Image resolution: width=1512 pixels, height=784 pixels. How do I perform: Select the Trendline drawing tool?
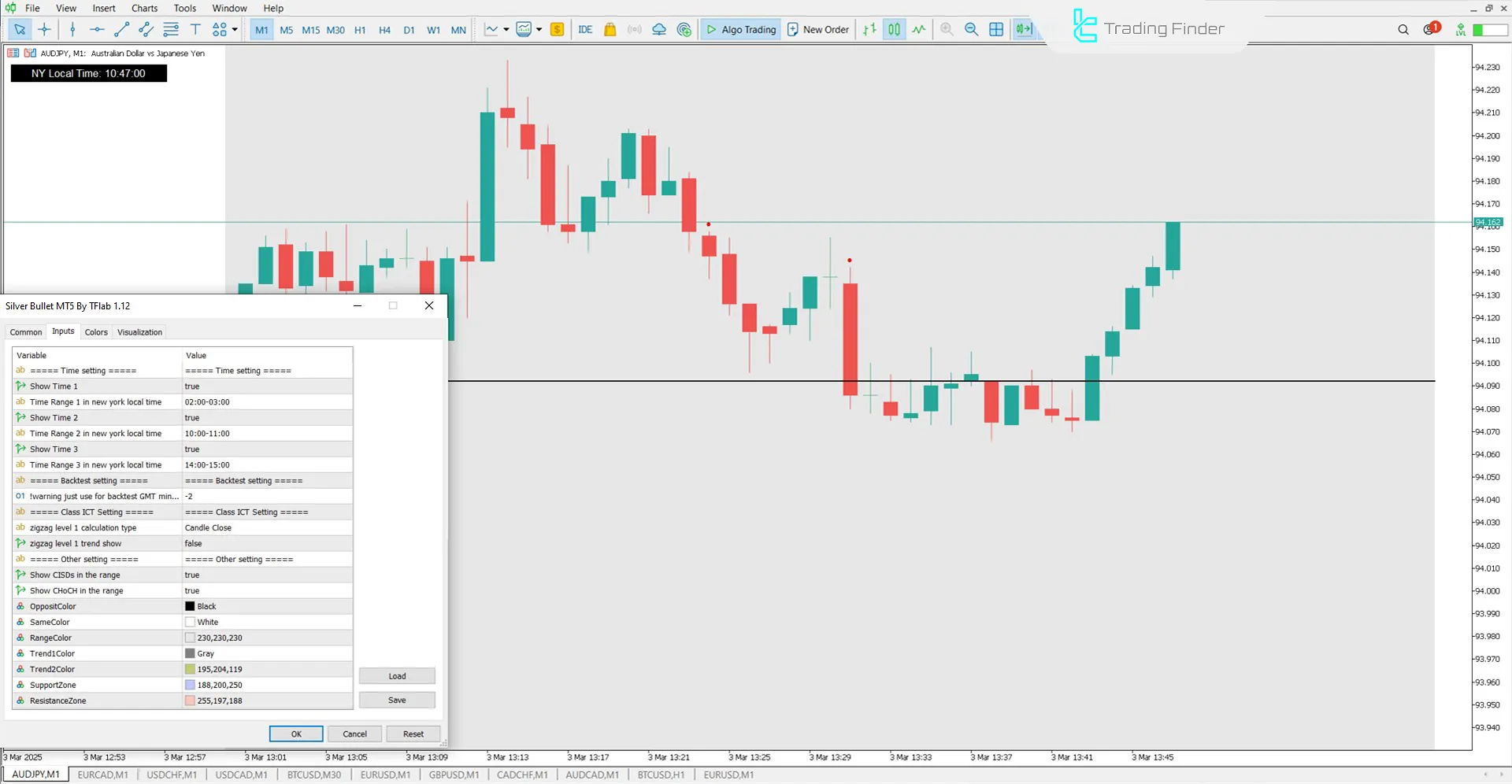tap(121, 29)
